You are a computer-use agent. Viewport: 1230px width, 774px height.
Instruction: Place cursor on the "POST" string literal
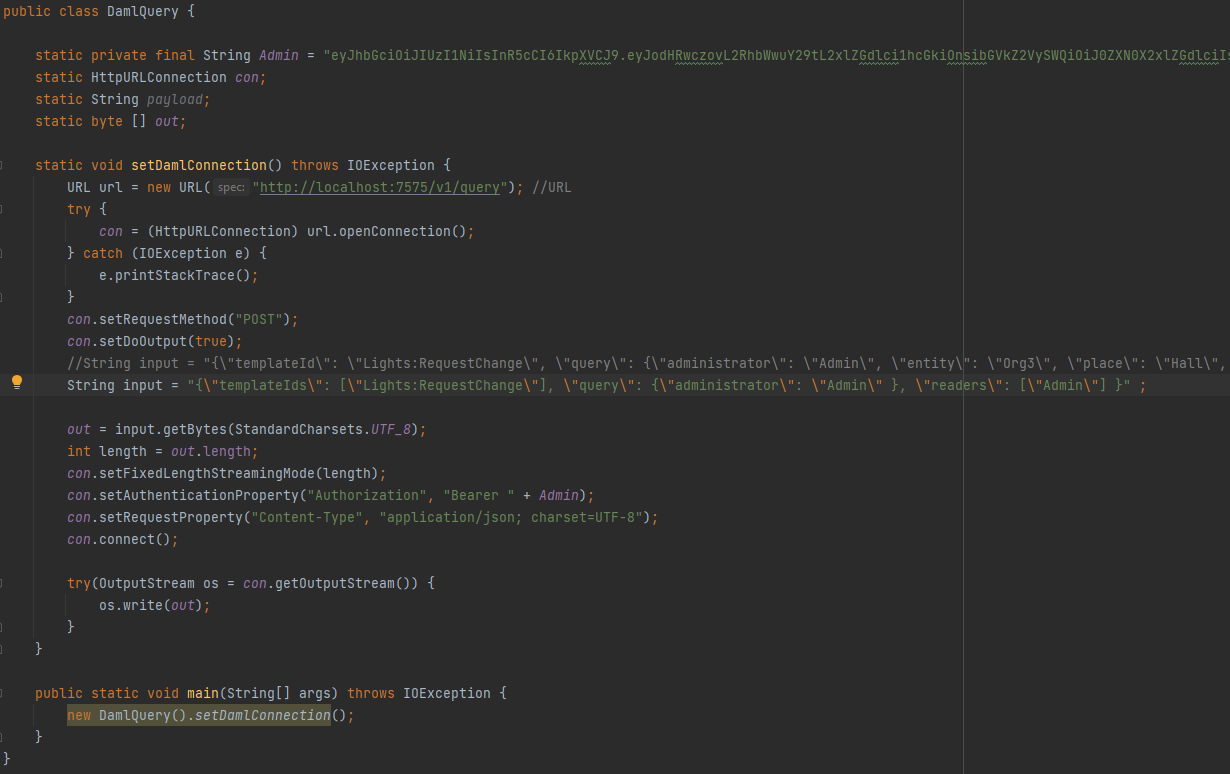pyautogui.click(x=258, y=319)
